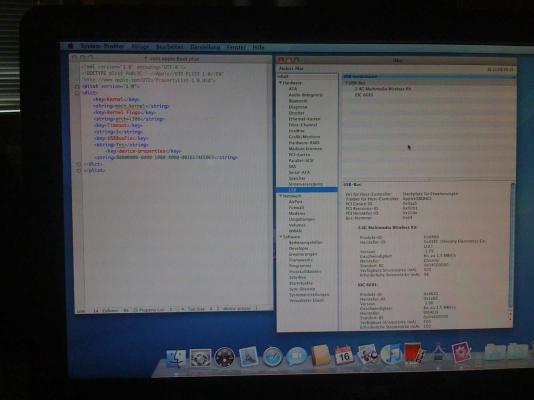
Task: Open the Ablage menu
Action: 140,47
